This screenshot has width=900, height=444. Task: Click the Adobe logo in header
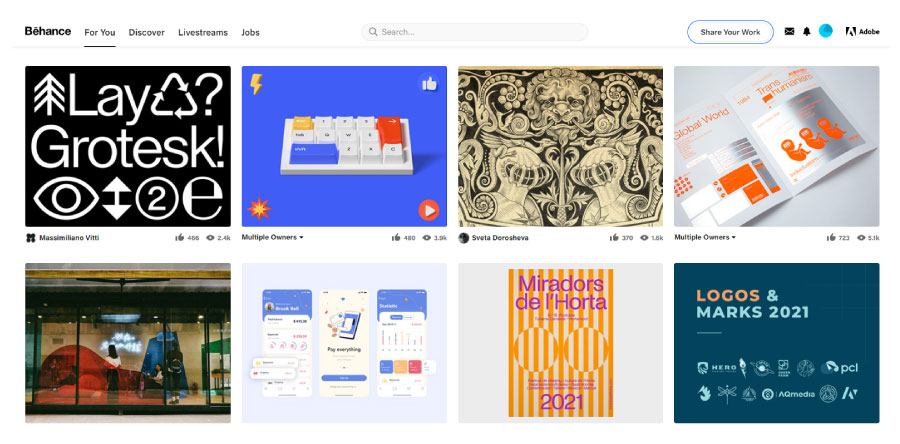[x=862, y=32]
